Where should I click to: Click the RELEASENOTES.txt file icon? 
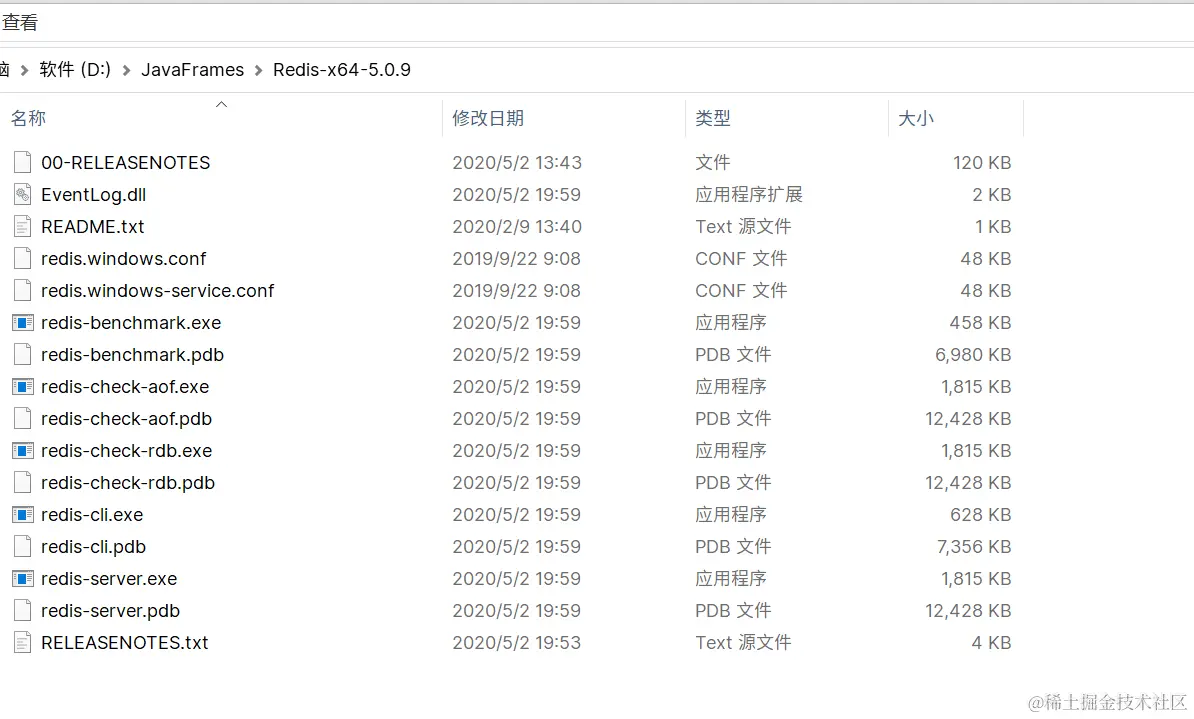(x=23, y=642)
